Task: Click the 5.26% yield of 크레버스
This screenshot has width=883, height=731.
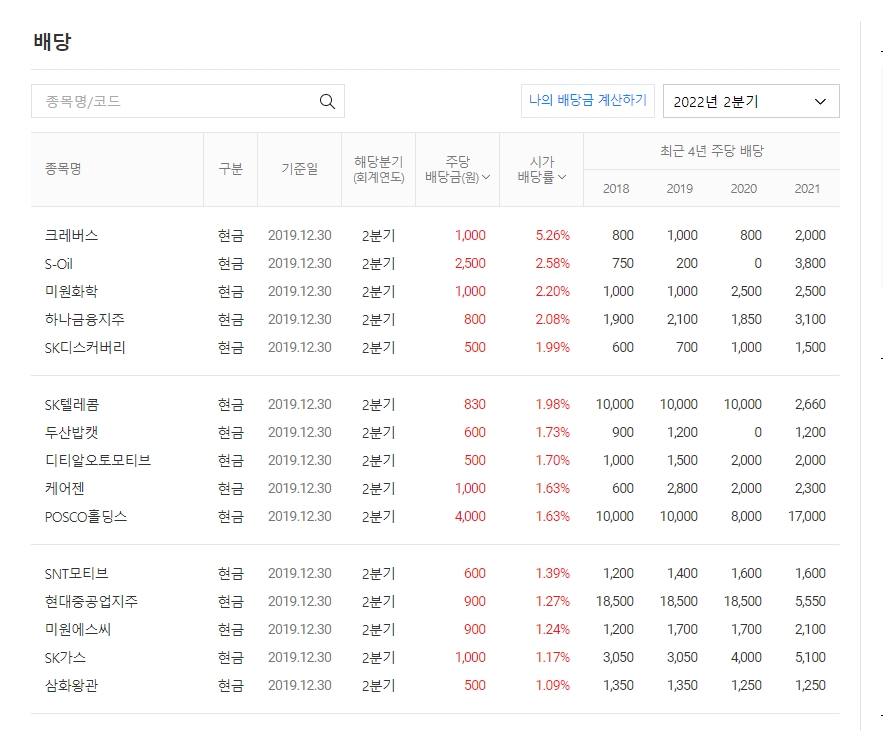Action: pyautogui.click(x=552, y=235)
